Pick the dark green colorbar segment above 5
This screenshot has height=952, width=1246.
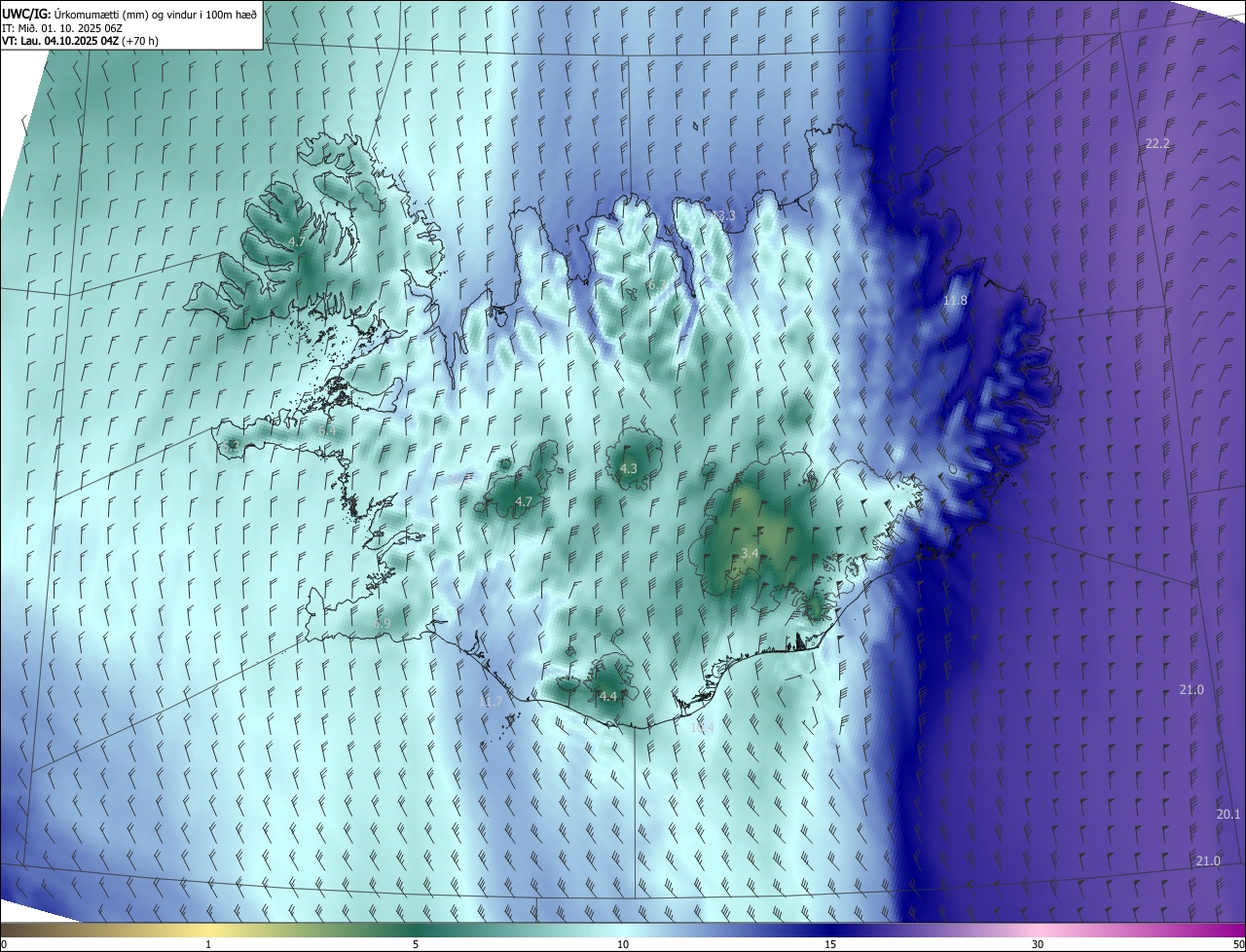(x=416, y=930)
